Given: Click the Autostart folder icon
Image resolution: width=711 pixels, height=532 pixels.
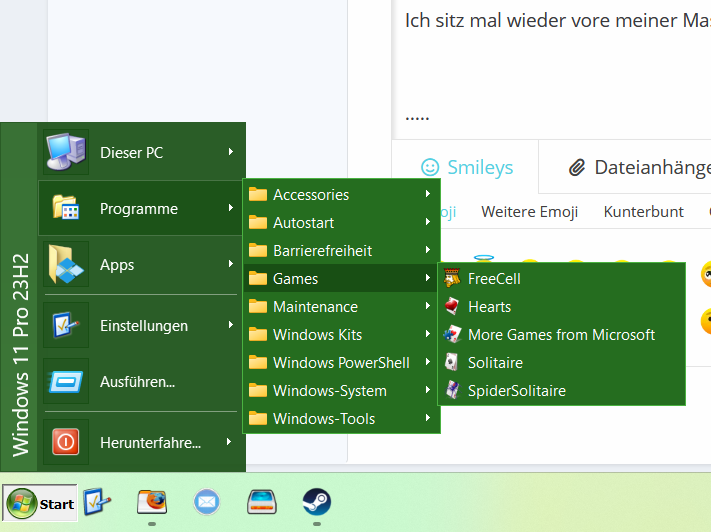Looking at the screenshot, I should (x=258, y=222).
